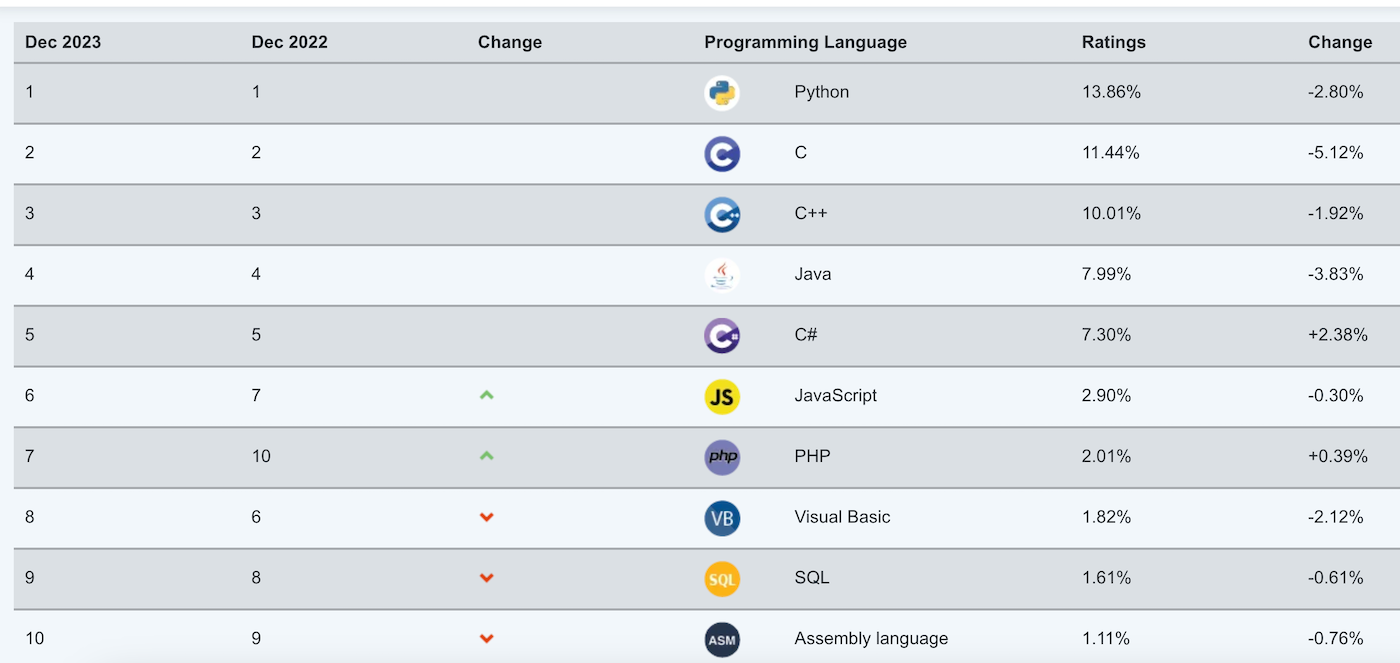Click the C language logo

coord(722,152)
